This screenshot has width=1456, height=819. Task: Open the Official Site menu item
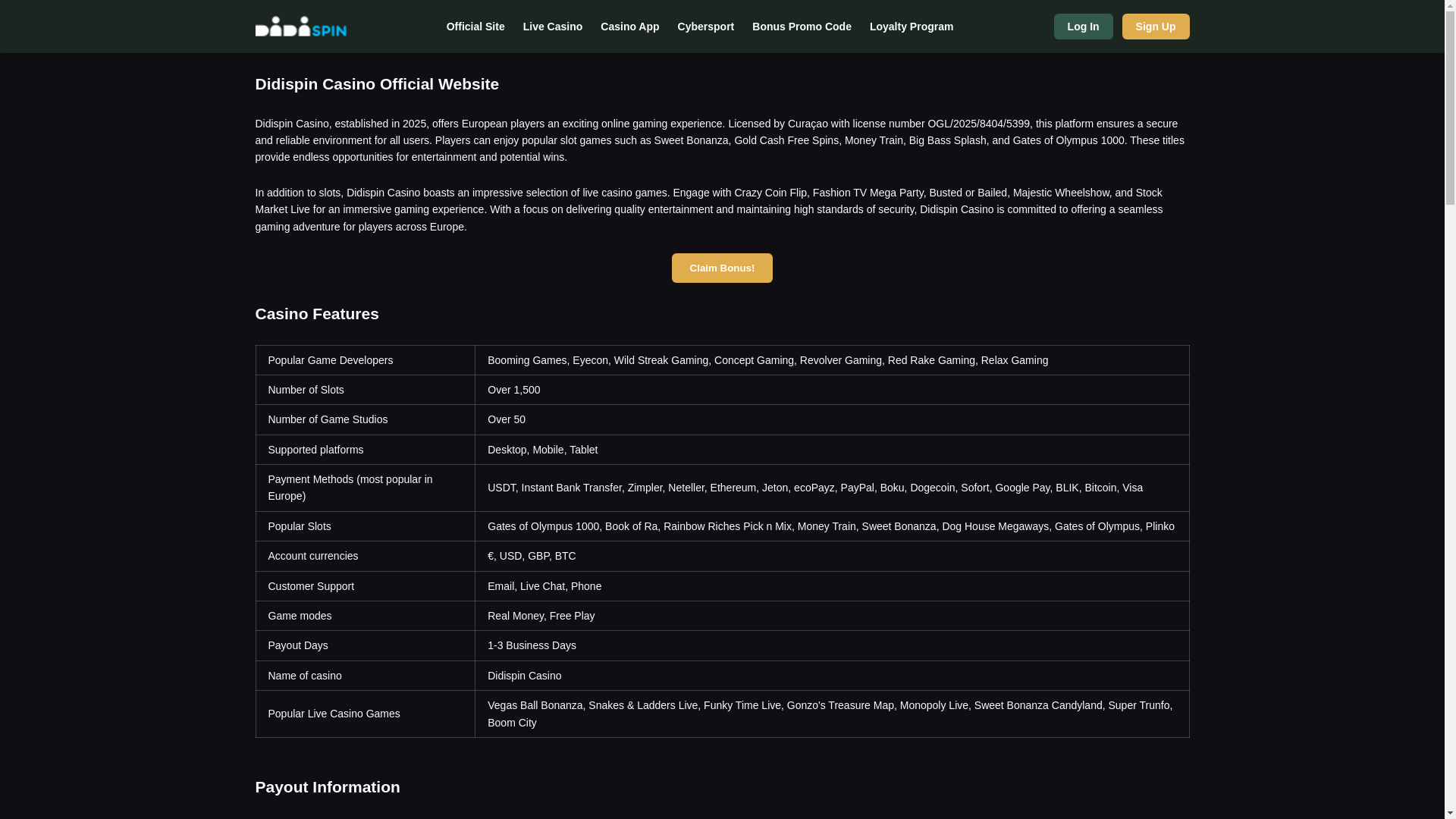[475, 27]
